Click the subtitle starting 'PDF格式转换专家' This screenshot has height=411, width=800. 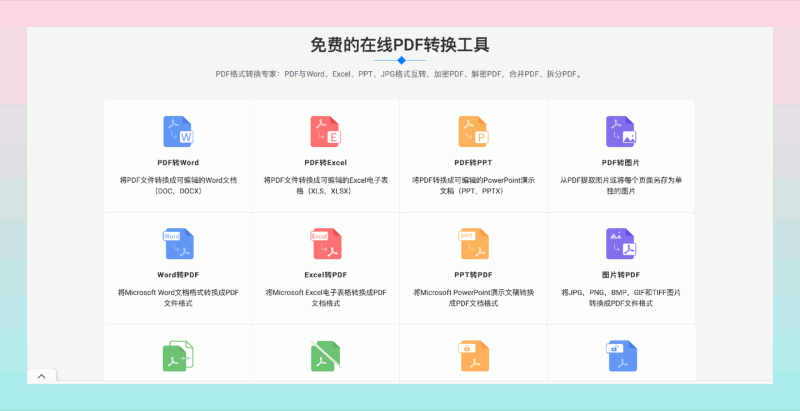400,74
